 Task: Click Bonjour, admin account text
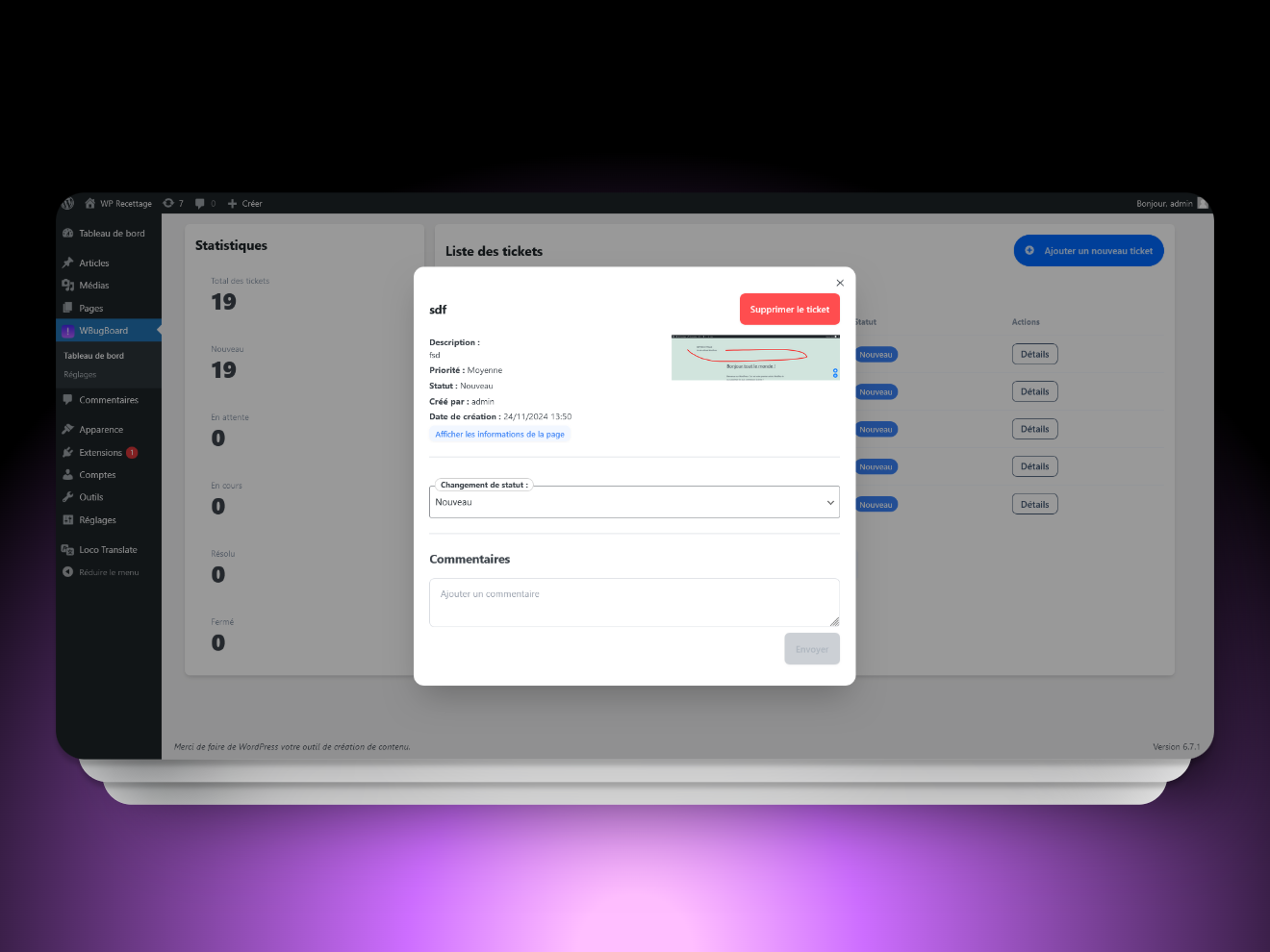tap(1164, 204)
